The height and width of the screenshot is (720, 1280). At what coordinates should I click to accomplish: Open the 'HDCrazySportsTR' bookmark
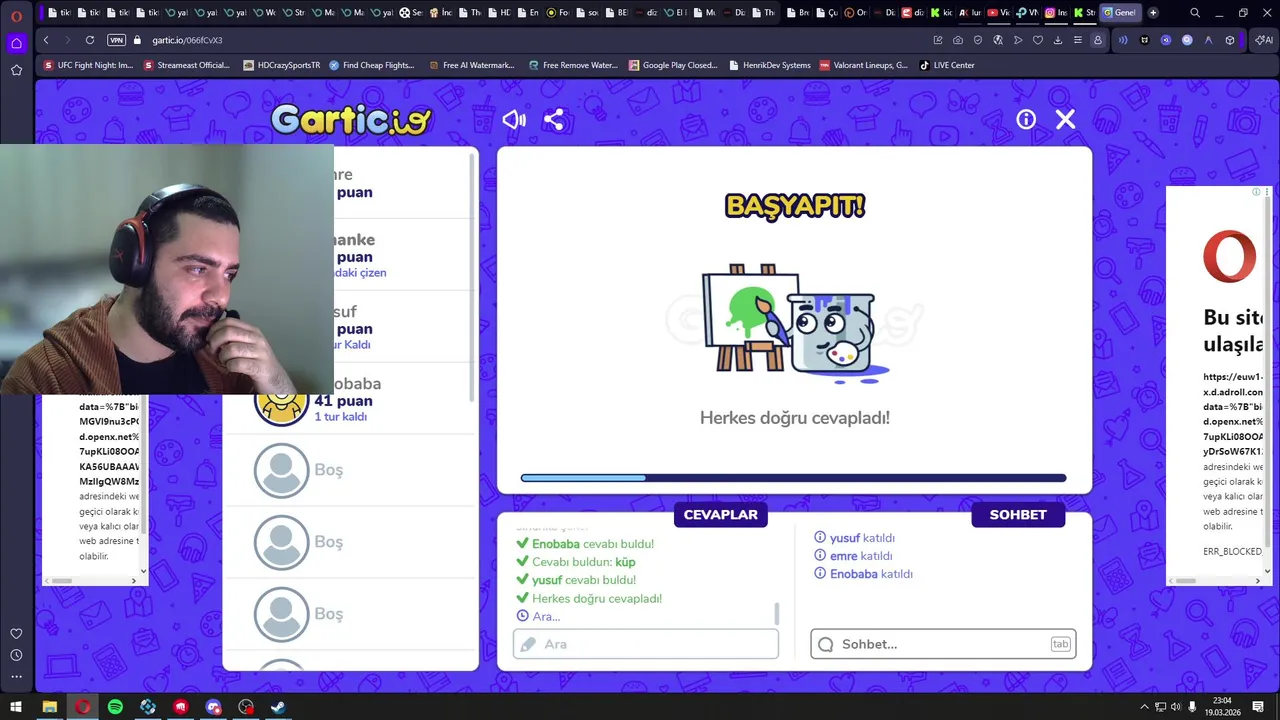click(x=282, y=65)
